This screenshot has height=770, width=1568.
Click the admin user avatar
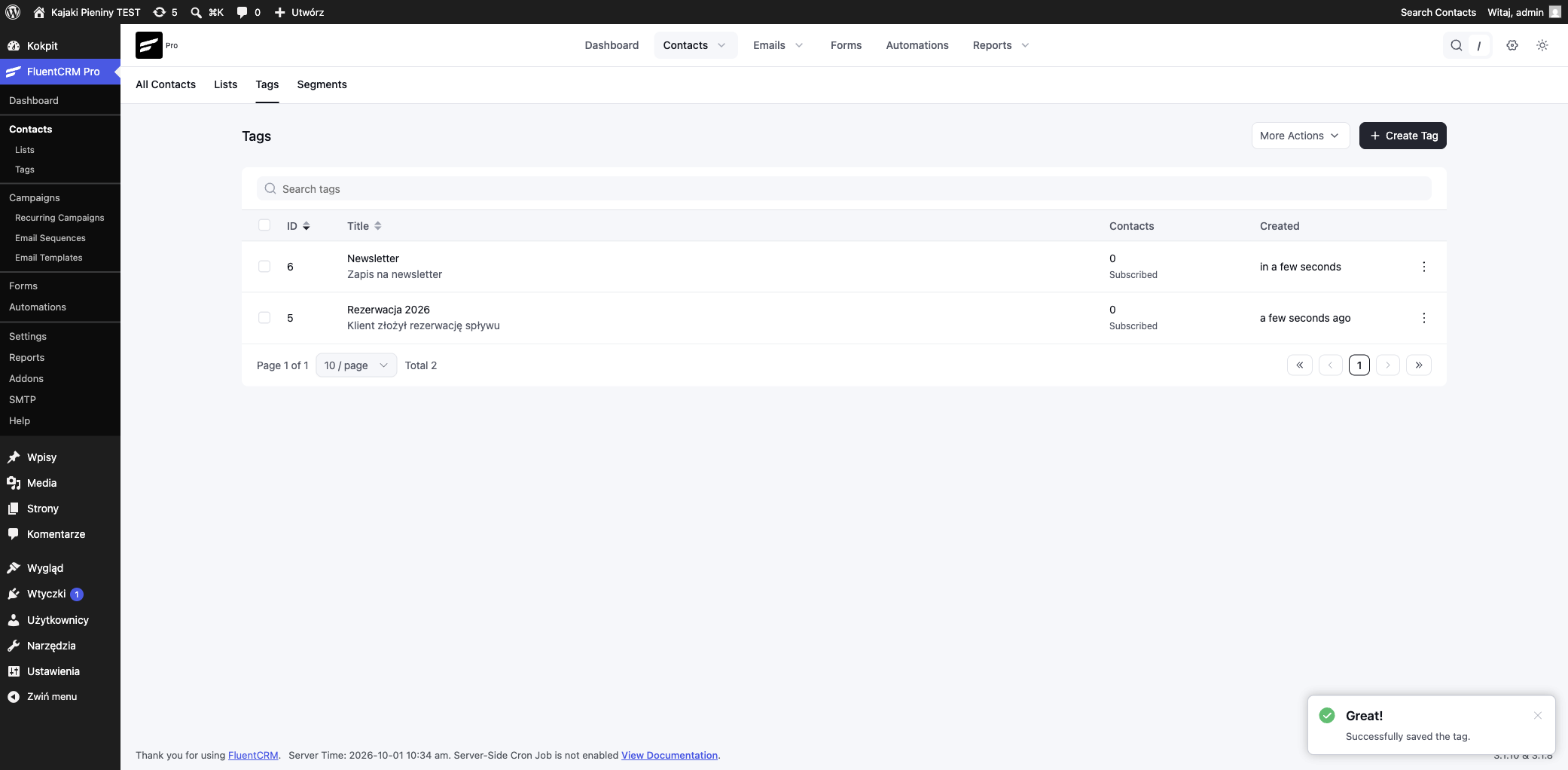[1554, 12]
